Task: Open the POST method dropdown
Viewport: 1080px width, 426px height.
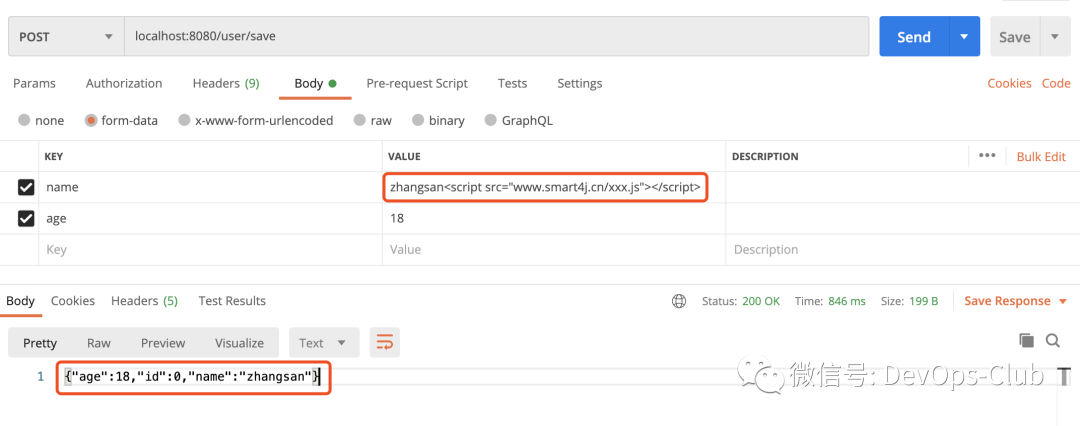Action: point(66,37)
